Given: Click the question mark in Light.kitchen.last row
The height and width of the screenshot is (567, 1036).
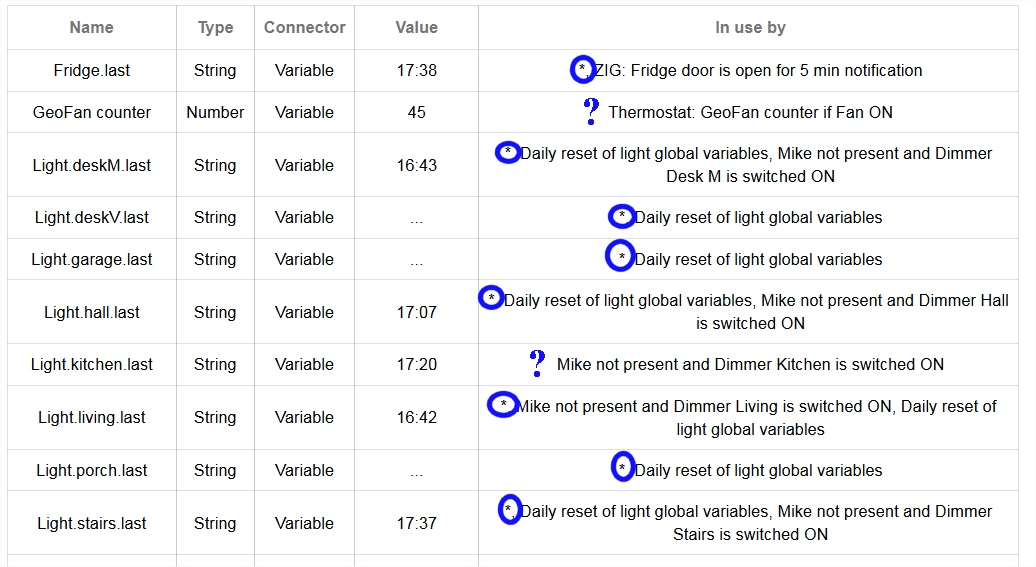Looking at the screenshot, I should (537, 363).
